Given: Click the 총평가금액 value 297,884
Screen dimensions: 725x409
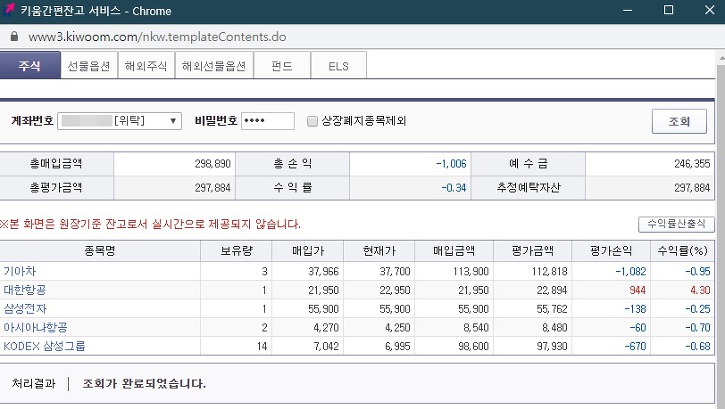Looking at the screenshot, I should point(213,188).
